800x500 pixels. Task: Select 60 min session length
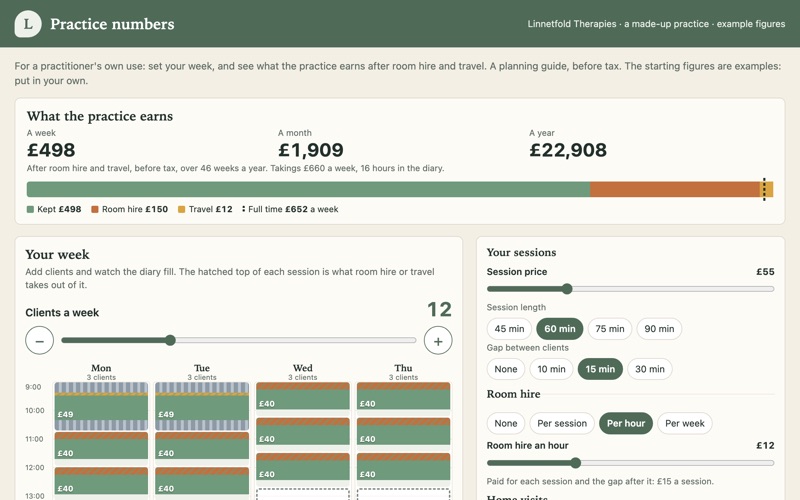(560, 329)
